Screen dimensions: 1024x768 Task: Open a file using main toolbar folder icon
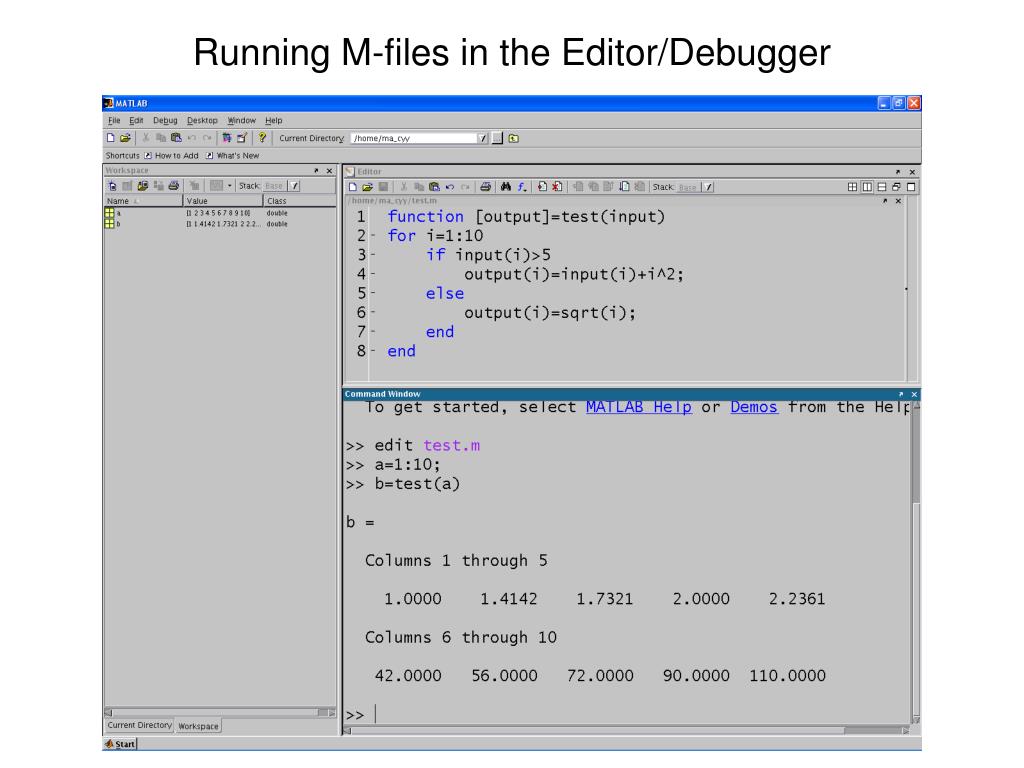click(x=125, y=138)
